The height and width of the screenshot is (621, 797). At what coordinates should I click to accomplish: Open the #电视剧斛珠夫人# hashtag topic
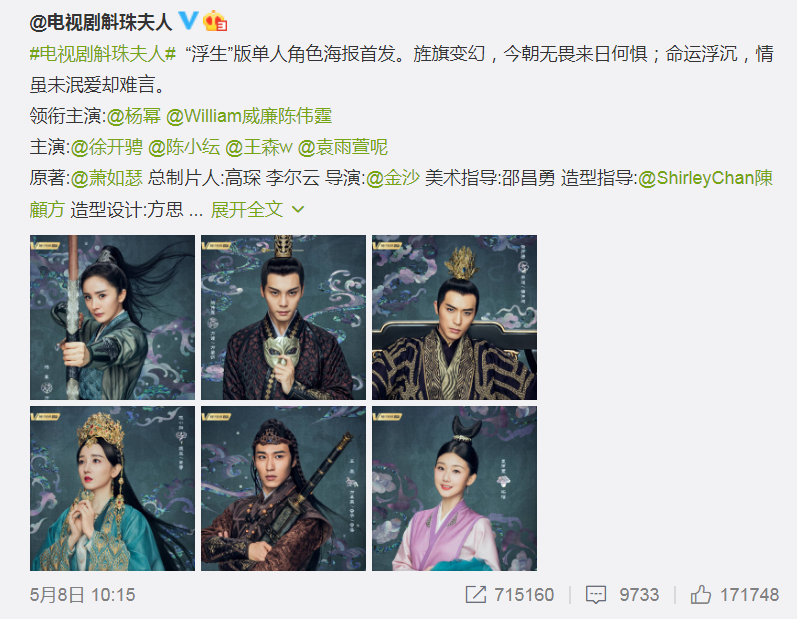[103, 54]
